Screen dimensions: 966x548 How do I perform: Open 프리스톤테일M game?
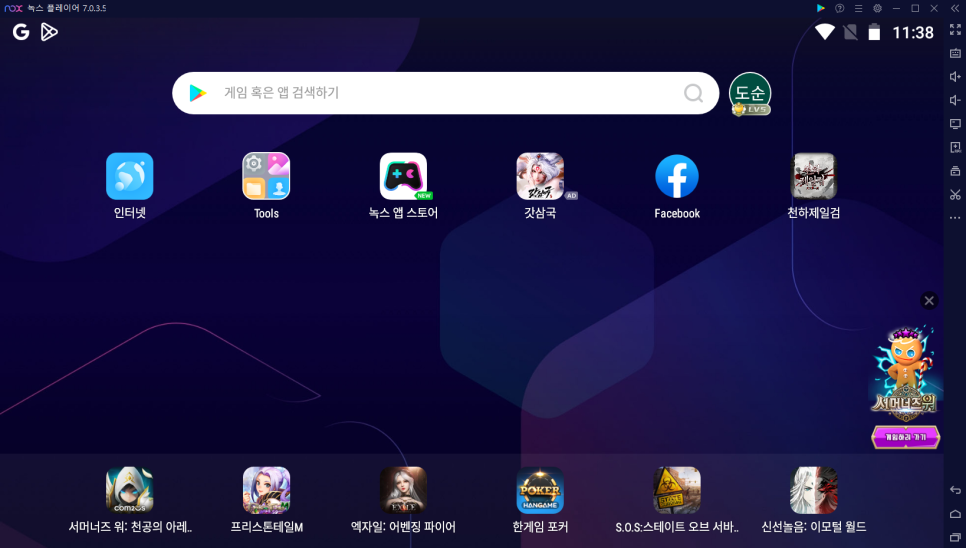pos(266,490)
